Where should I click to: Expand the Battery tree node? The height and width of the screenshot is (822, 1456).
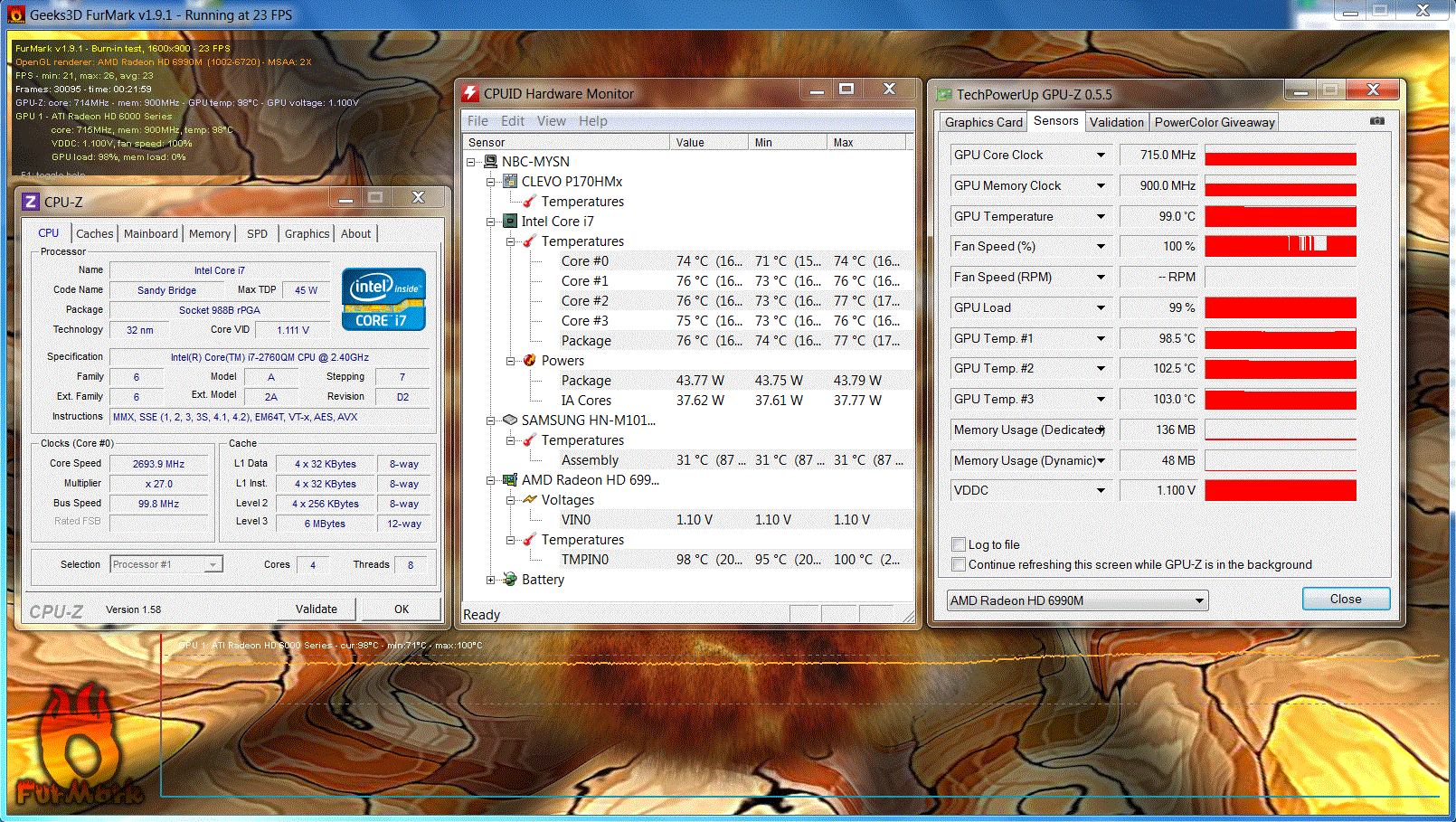point(491,580)
